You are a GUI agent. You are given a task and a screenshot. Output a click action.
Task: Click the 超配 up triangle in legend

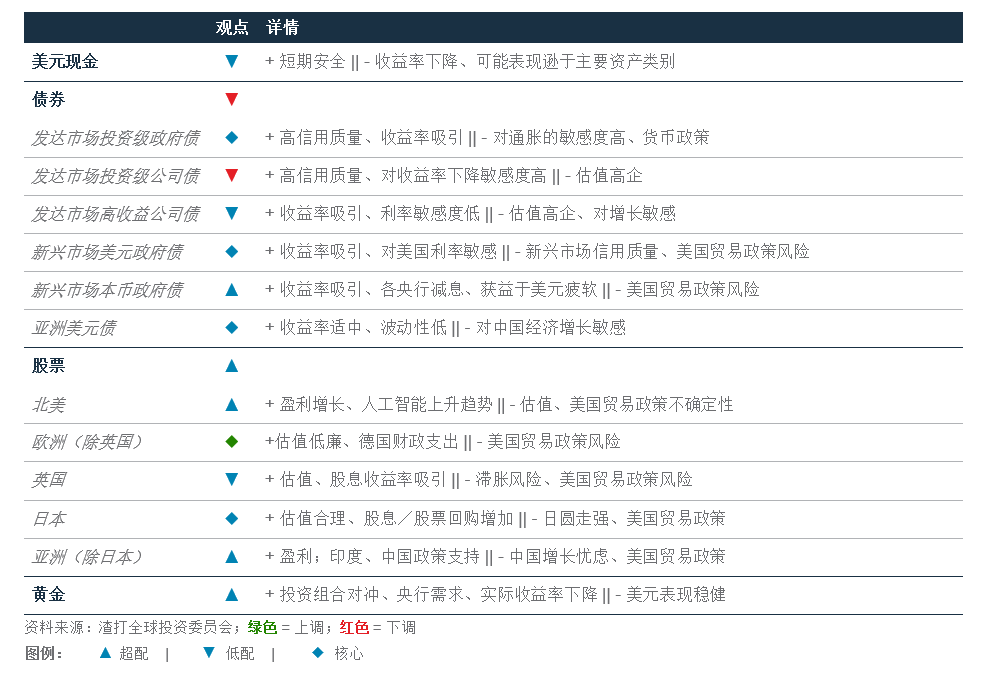pyautogui.click(x=105, y=653)
